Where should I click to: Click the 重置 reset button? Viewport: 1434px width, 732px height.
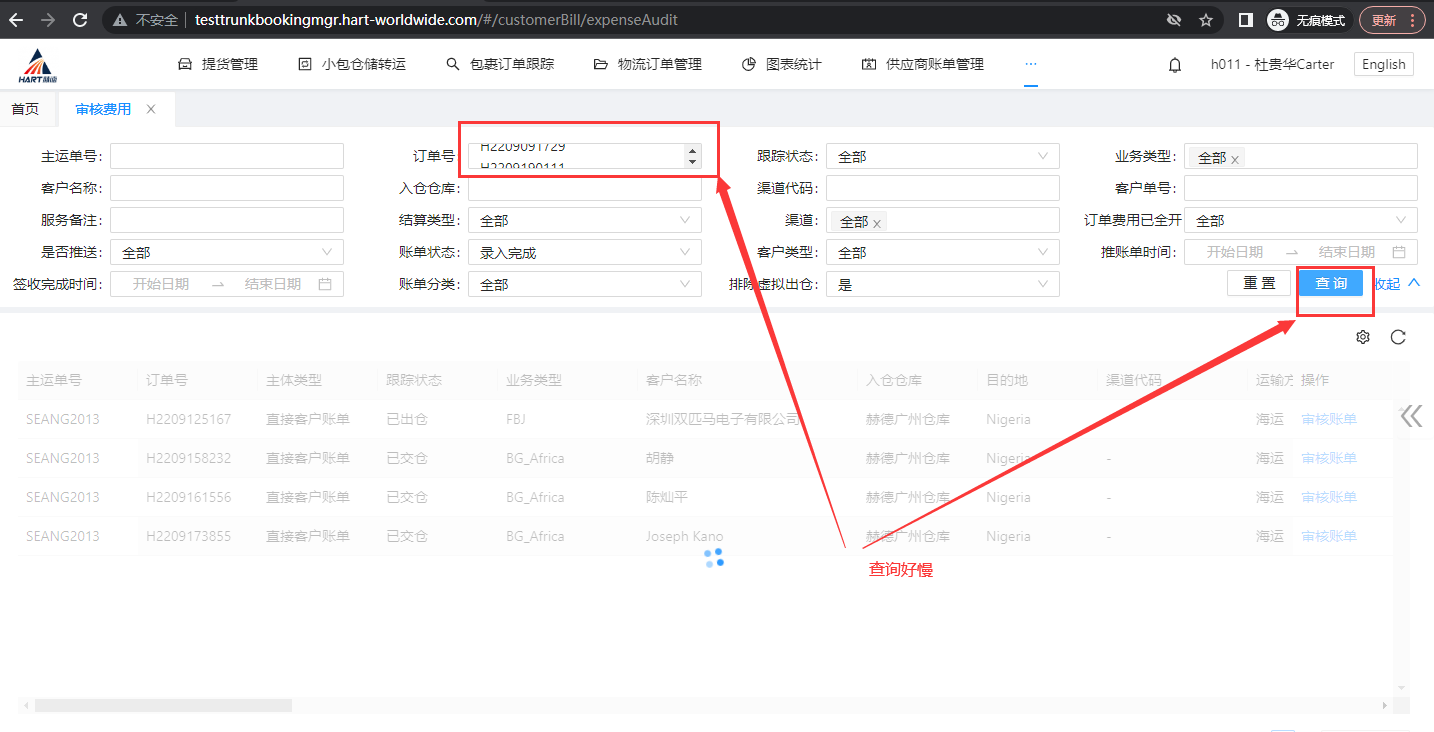point(1259,283)
